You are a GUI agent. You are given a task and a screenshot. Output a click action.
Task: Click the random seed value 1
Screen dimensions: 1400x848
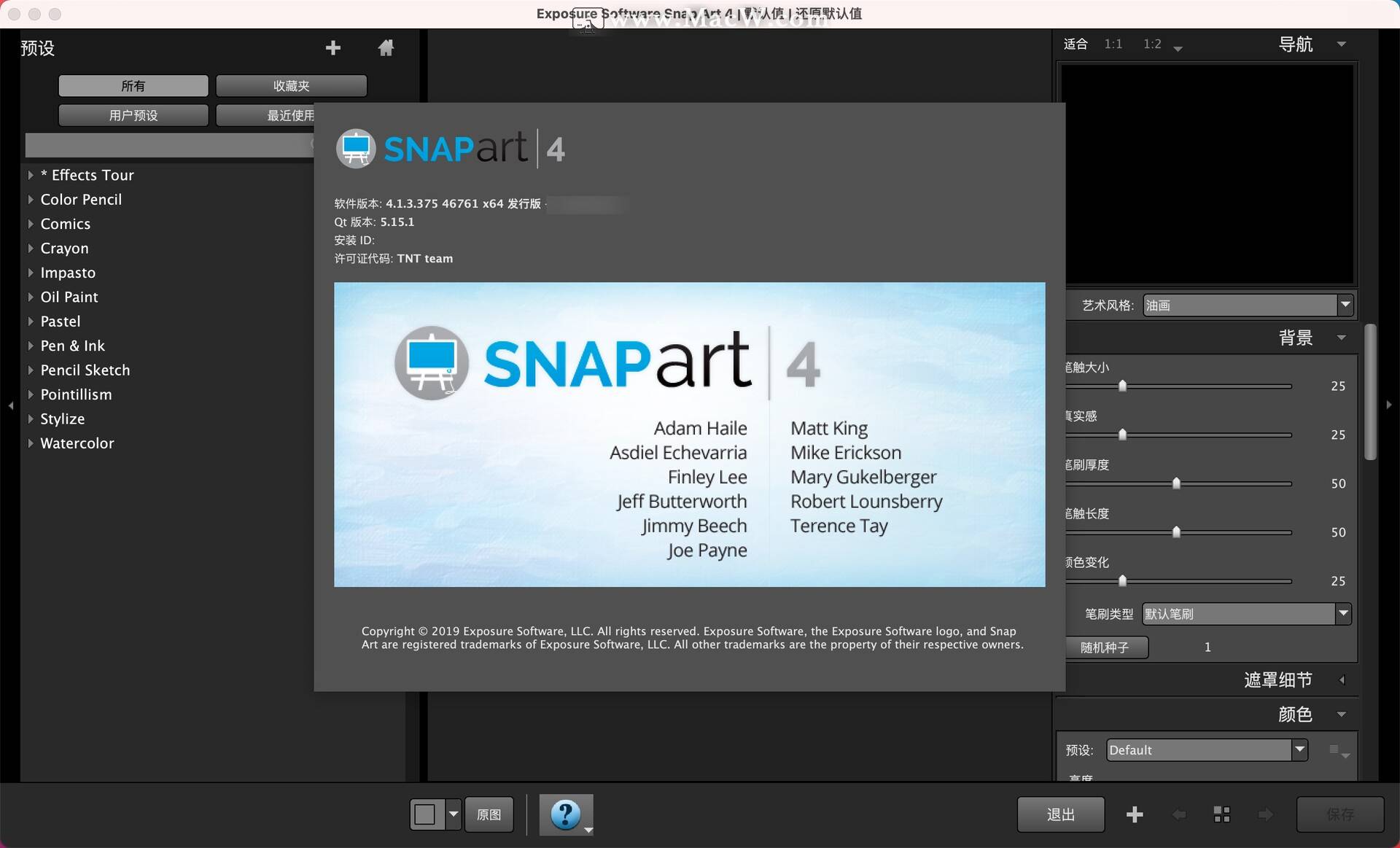[1207, 647]
